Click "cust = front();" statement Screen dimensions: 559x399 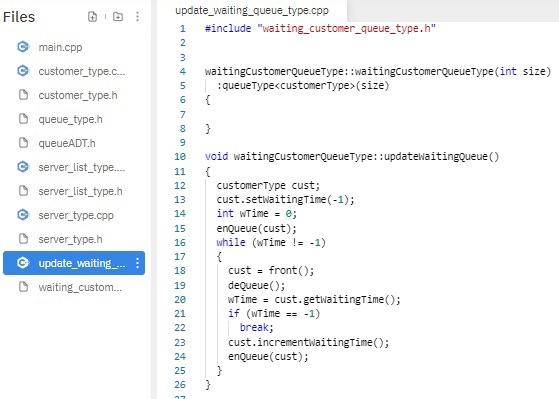coord(271,271)
